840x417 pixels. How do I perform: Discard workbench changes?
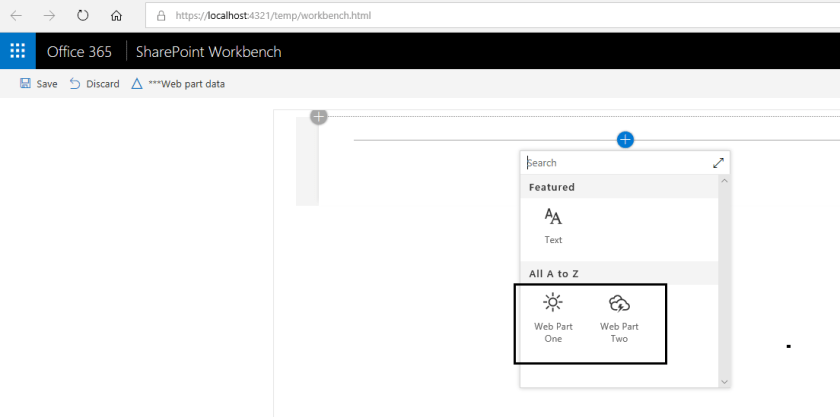pos(94,84)
